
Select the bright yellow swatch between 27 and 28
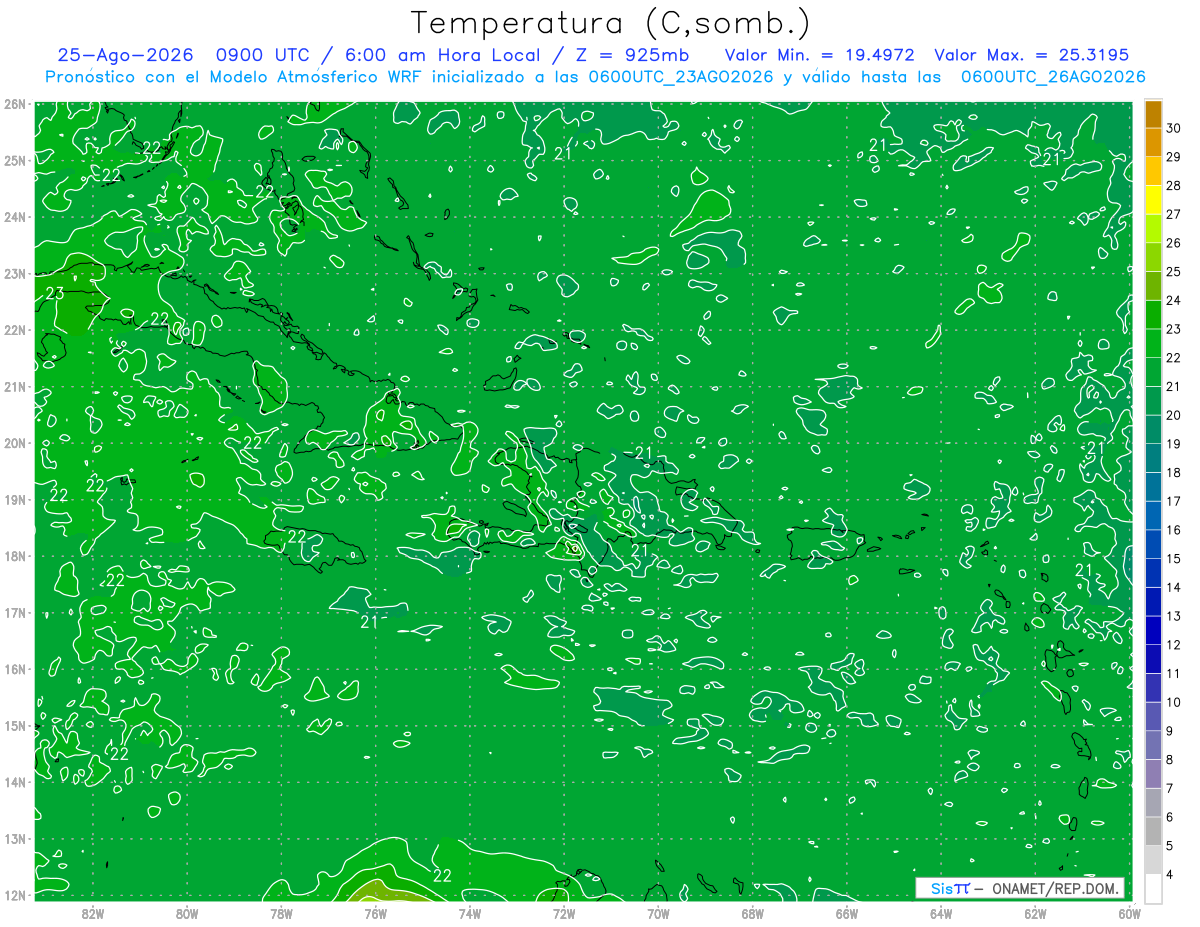(1153, 199)
